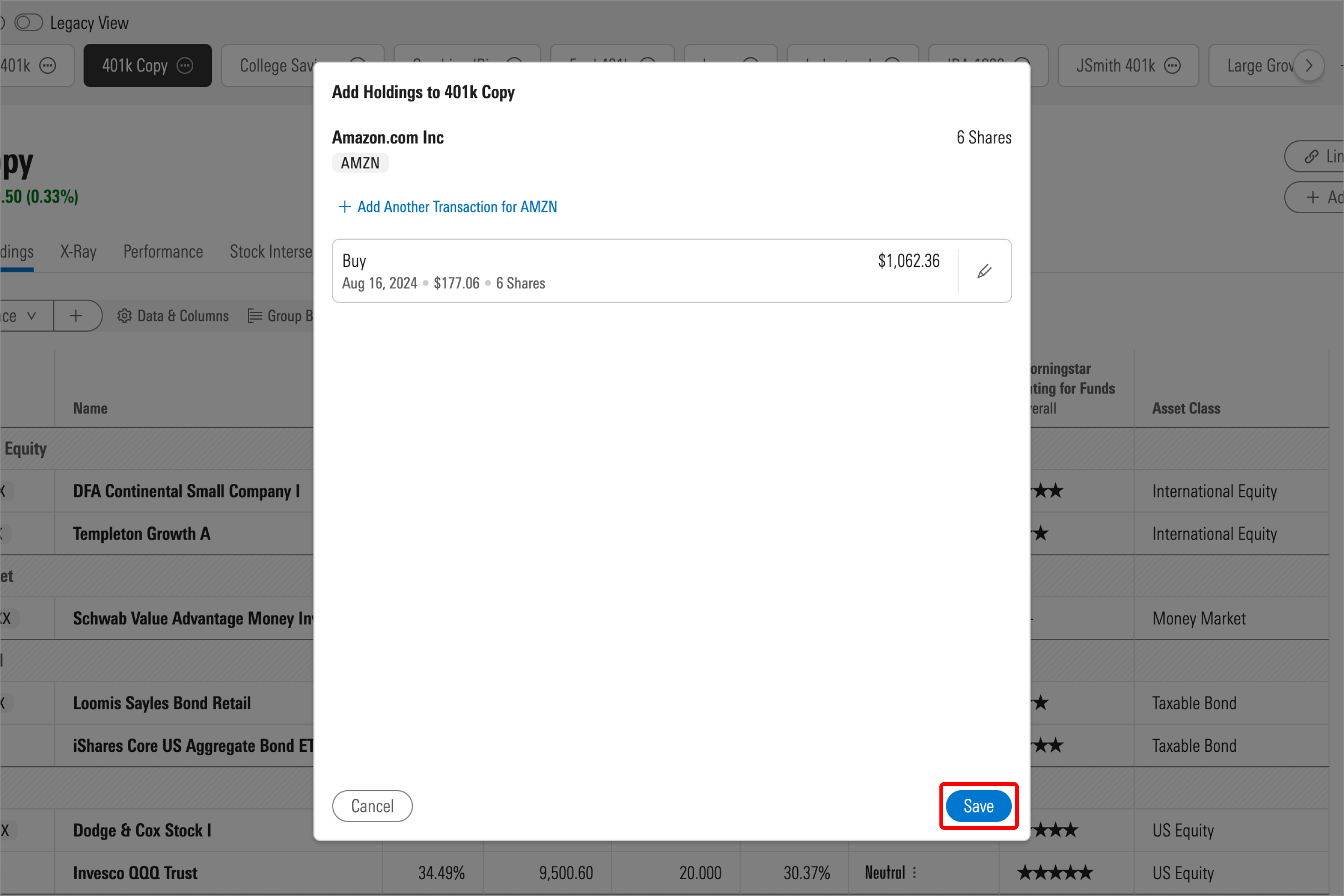
Task: Toggle the Legacy View switch
Action: (28, 23)
